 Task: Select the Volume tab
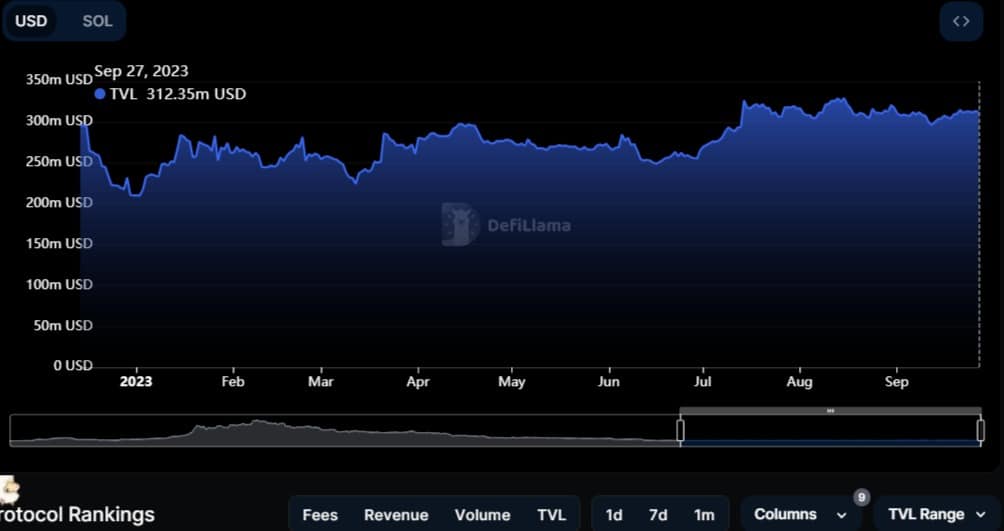(482, 515)
